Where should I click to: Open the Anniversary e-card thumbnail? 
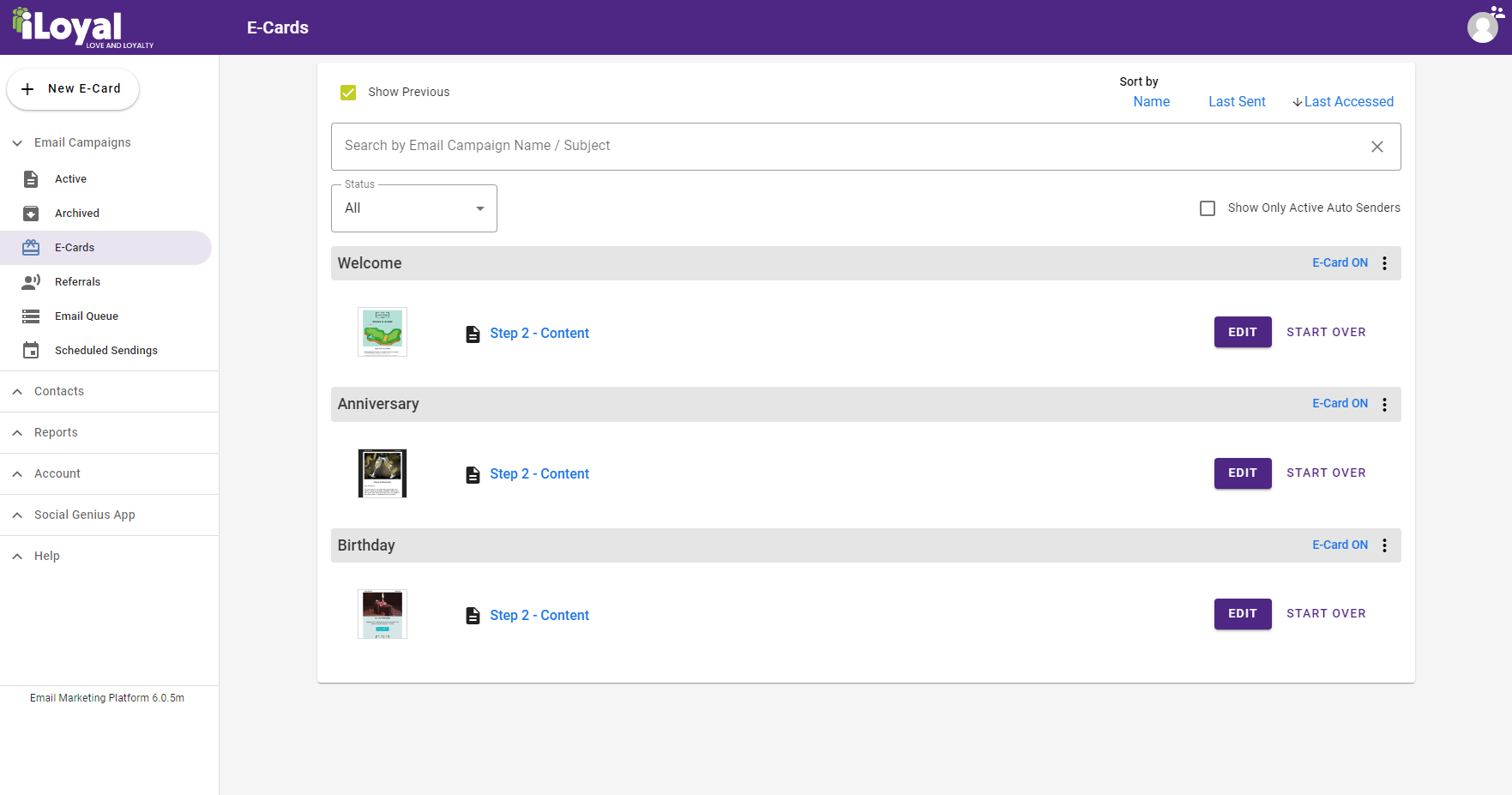383,473
